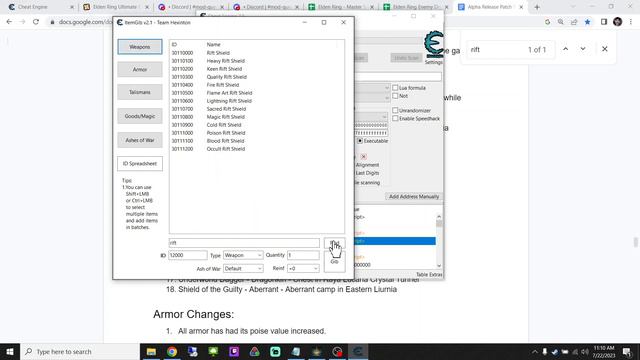Click the Cheat Engine Settings logo icon
The width and height of the screenshot is (640, 360).
coord(433,45)
